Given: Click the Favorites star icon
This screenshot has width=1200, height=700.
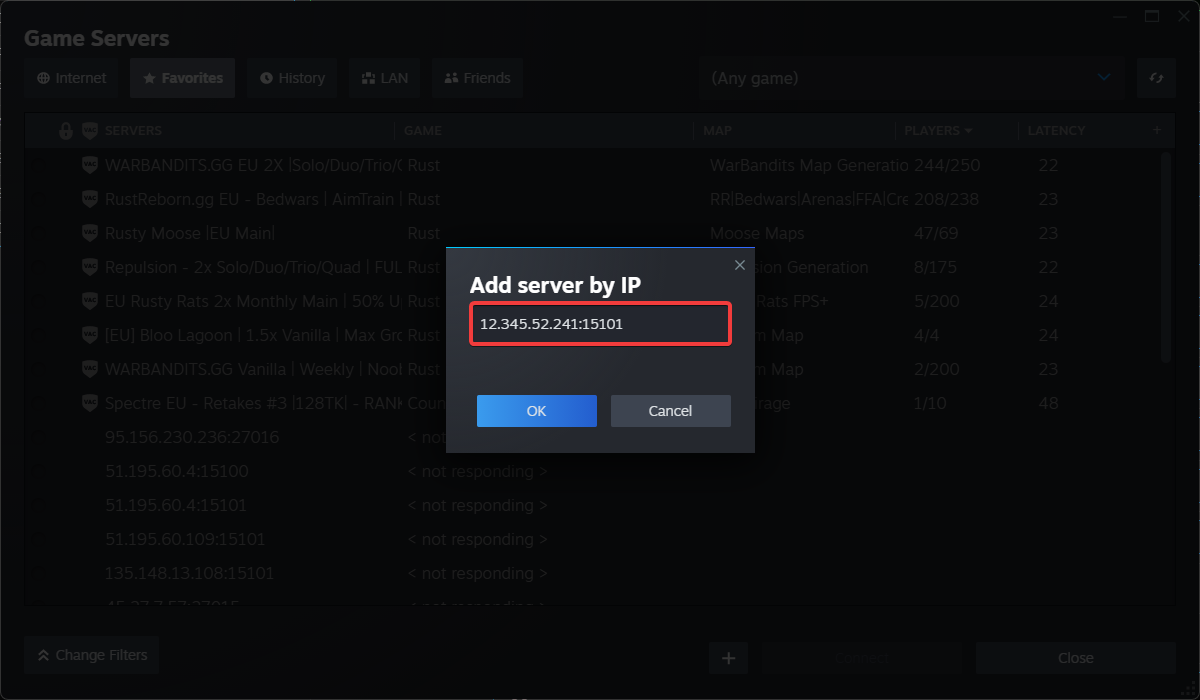Looking at the screenshot, I should 150,78.
